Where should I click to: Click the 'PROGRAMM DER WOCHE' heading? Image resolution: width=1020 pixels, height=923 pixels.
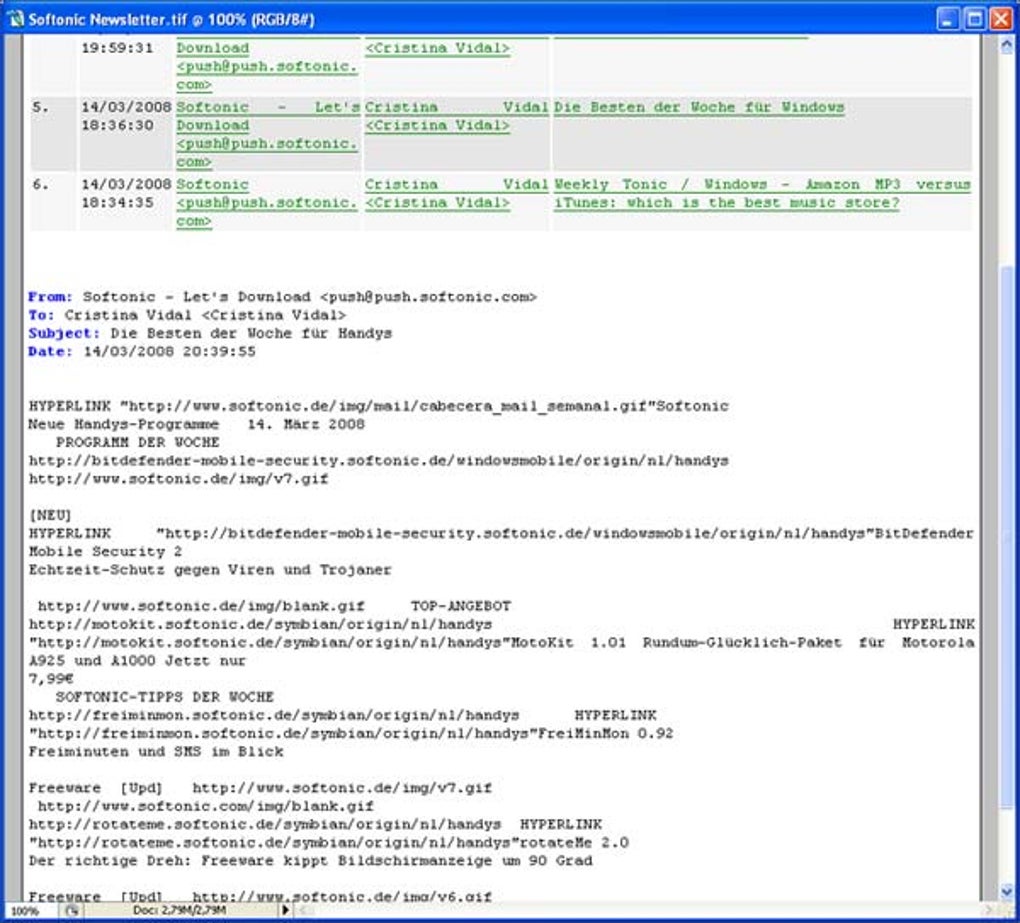point(137,442)
